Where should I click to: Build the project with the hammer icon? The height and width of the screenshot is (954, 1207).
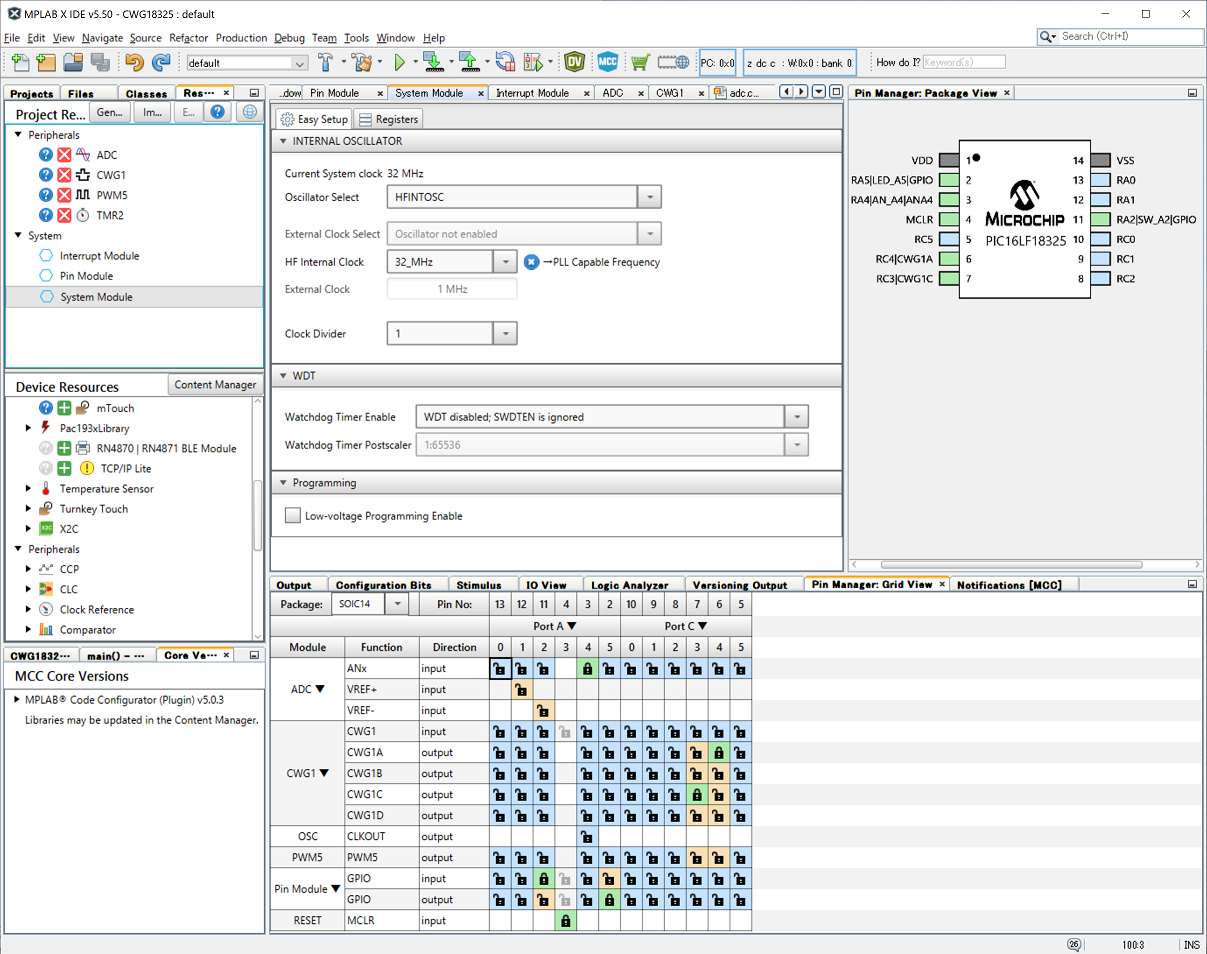[x=325, y=62]
